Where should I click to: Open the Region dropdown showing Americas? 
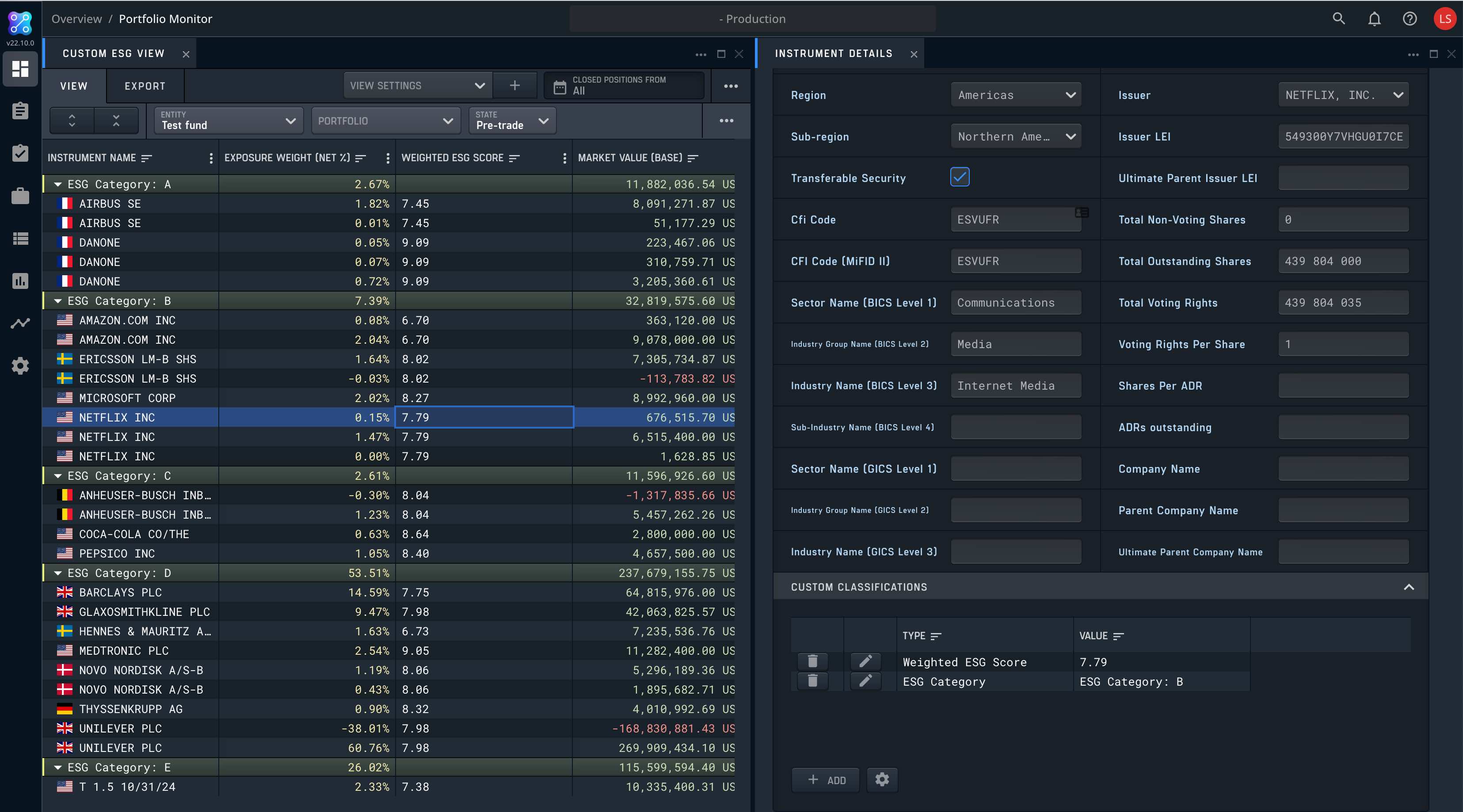pos(1016,95)
